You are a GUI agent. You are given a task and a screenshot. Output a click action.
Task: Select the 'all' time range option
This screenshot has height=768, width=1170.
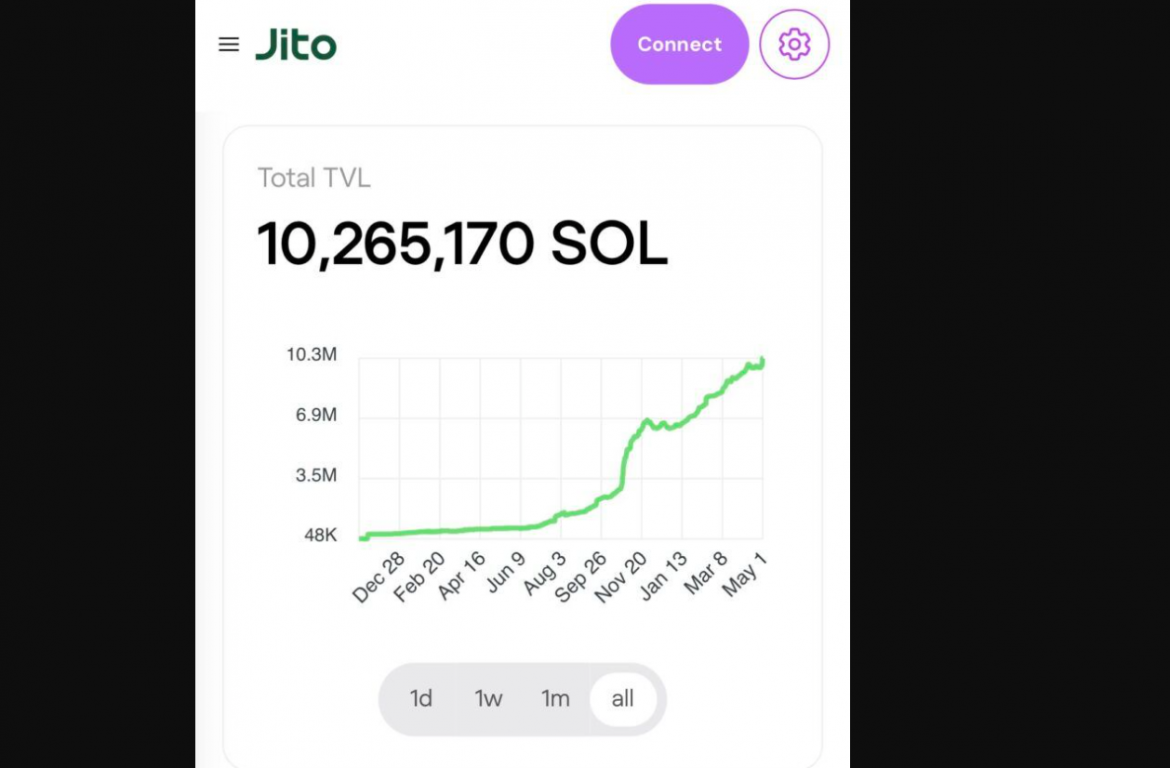pyautogui.click(x=622, y=699)
